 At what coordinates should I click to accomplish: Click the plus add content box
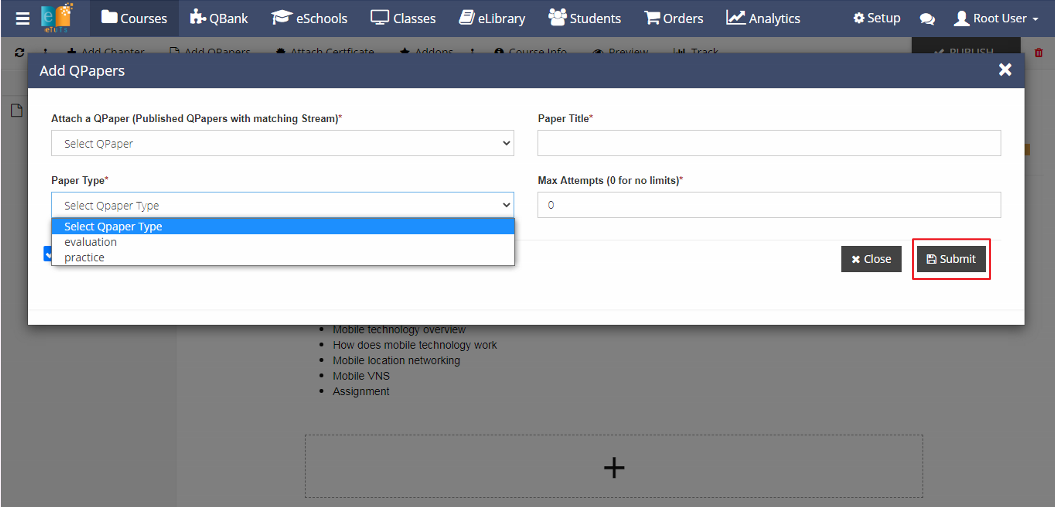[x=614, y=467]
